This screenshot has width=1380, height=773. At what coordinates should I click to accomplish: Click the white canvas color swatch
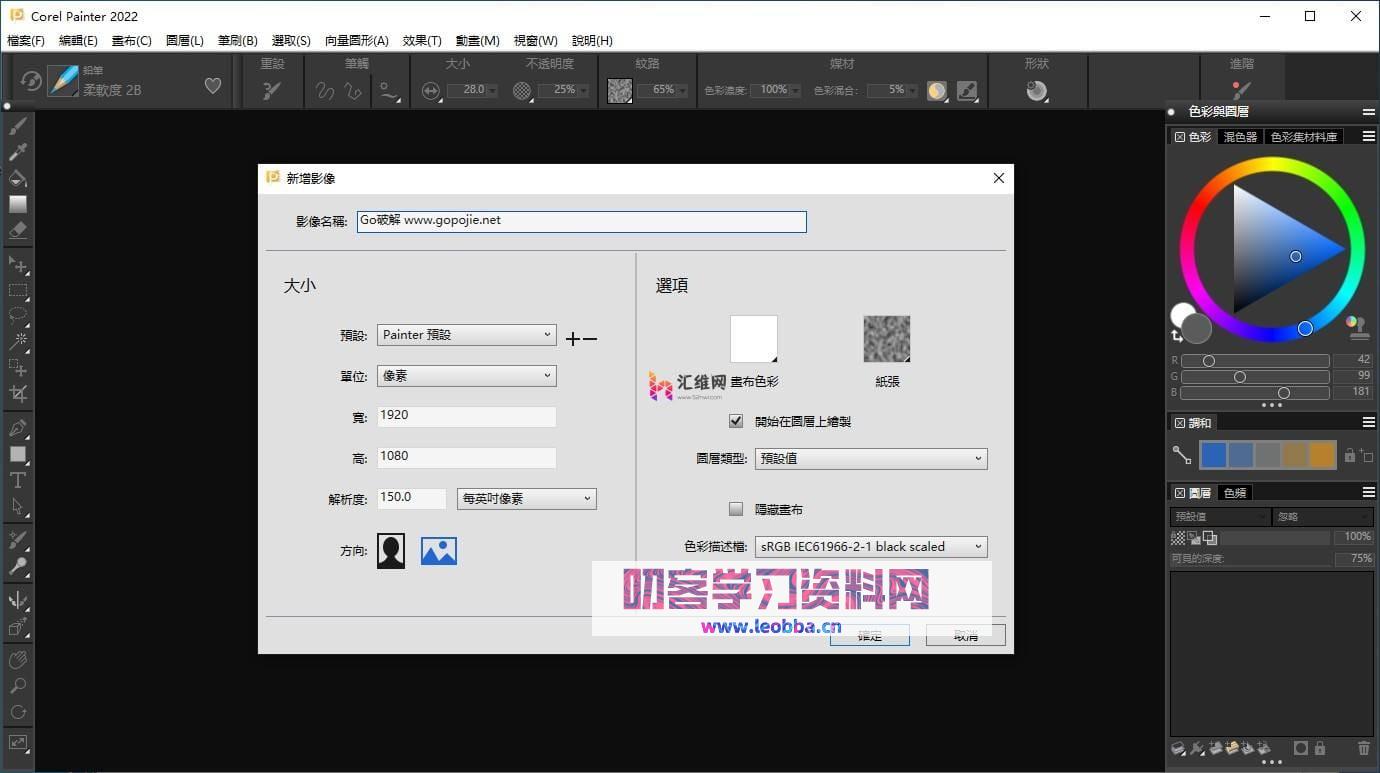(753, 339)
